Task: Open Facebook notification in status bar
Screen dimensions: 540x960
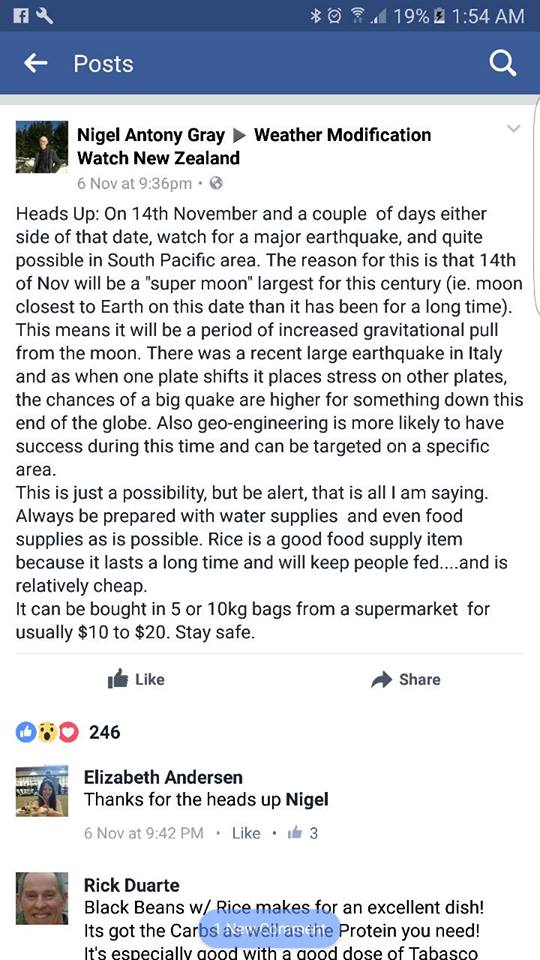Action: (21, 16)
